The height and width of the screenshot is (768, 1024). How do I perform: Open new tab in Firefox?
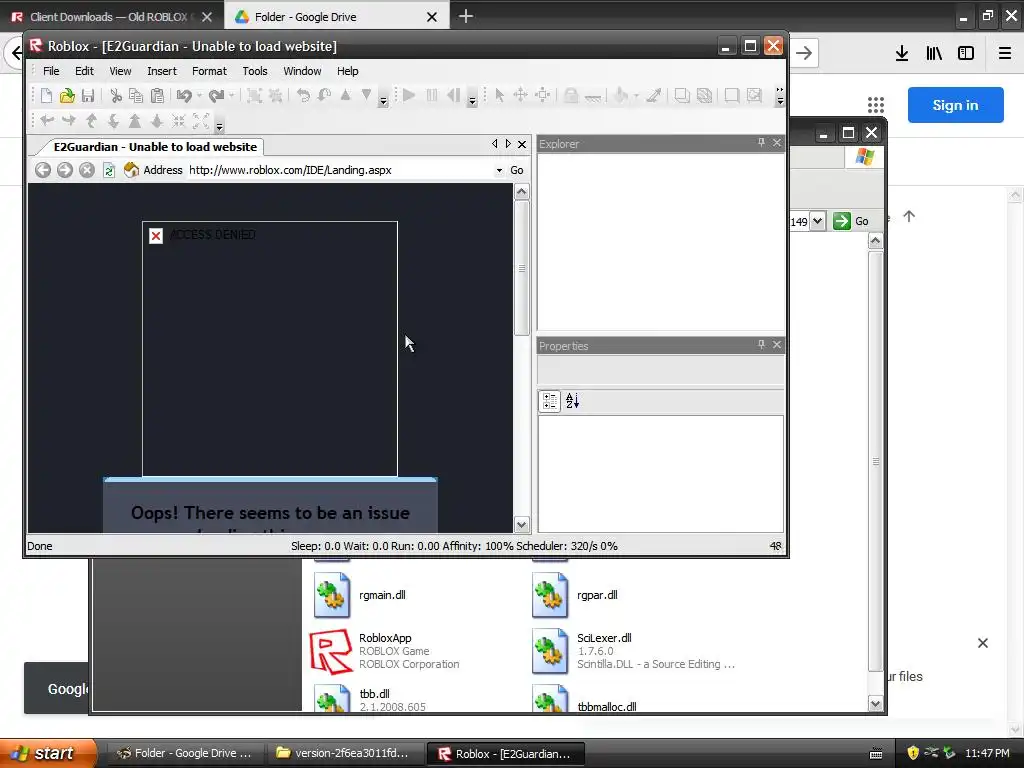(466, 16)
